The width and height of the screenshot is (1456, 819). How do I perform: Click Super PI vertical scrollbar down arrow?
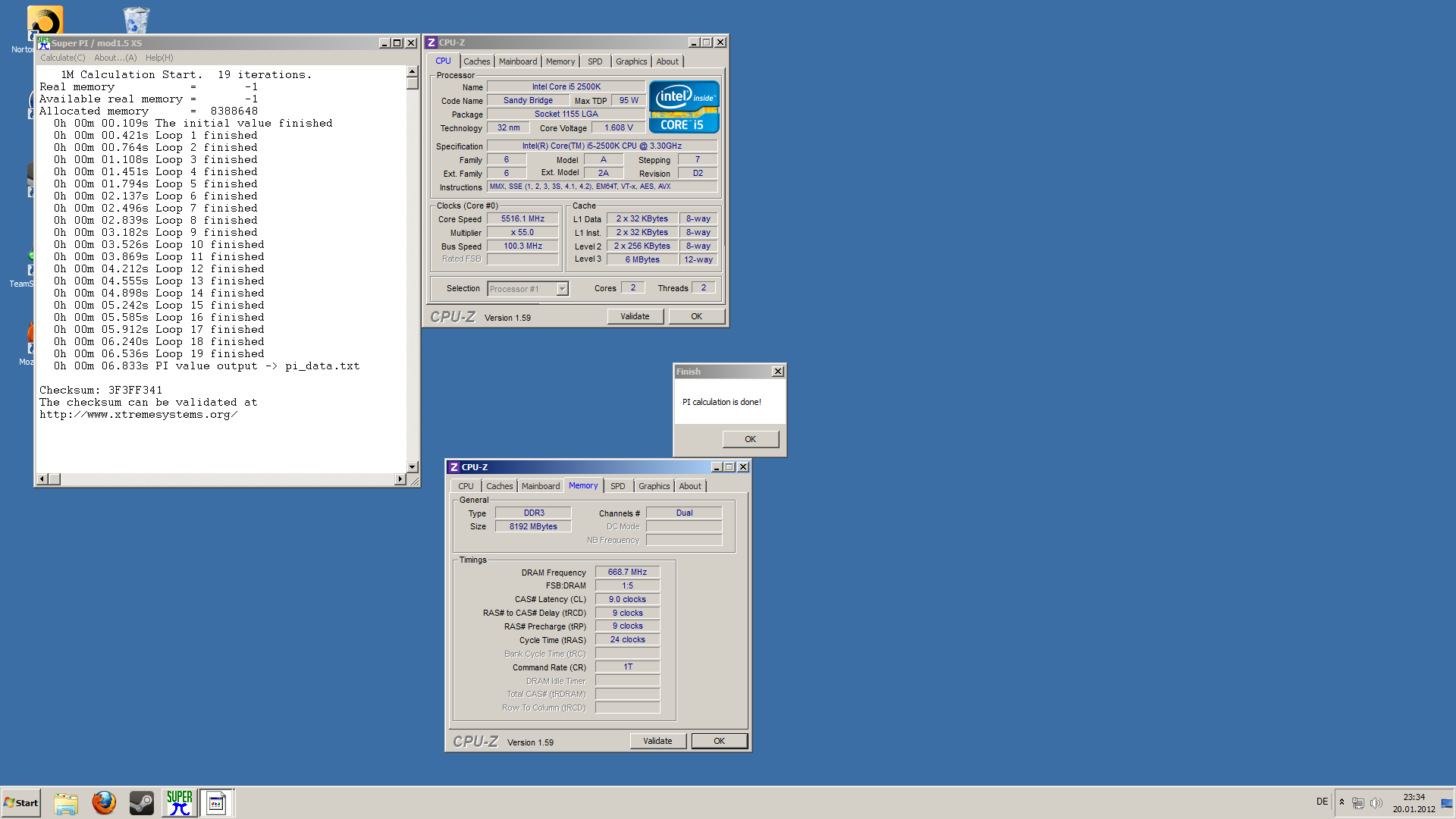click(x=413, y=467)
